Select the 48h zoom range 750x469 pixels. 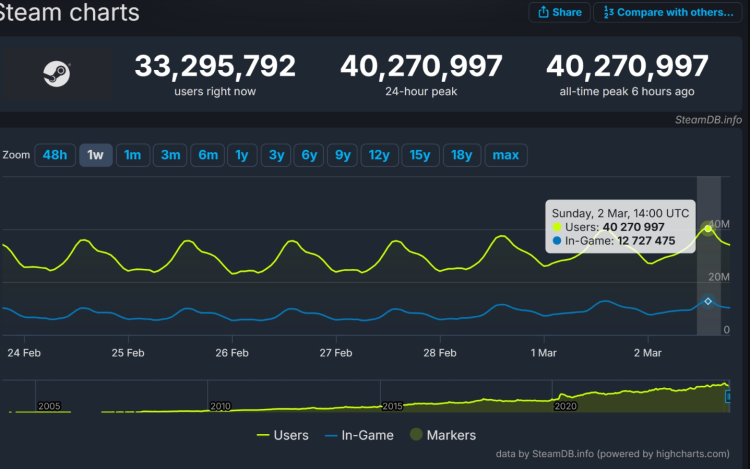point(54,155)
